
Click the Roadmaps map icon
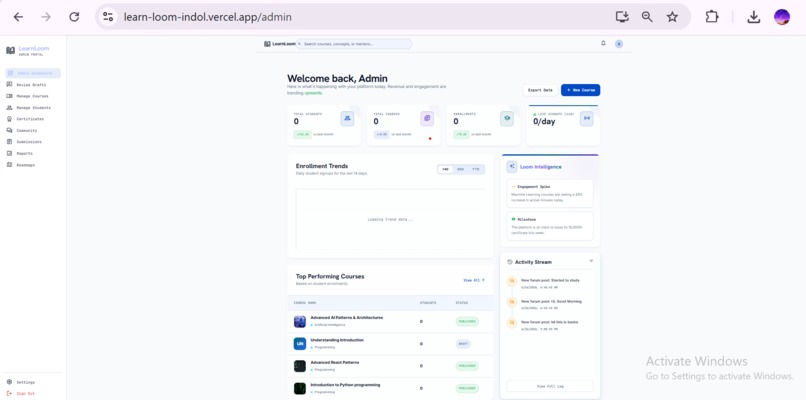tap(9, 165)
